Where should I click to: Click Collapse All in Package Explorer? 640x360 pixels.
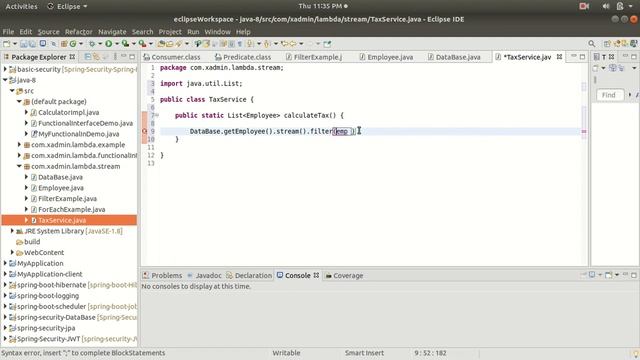click(87, 57)
